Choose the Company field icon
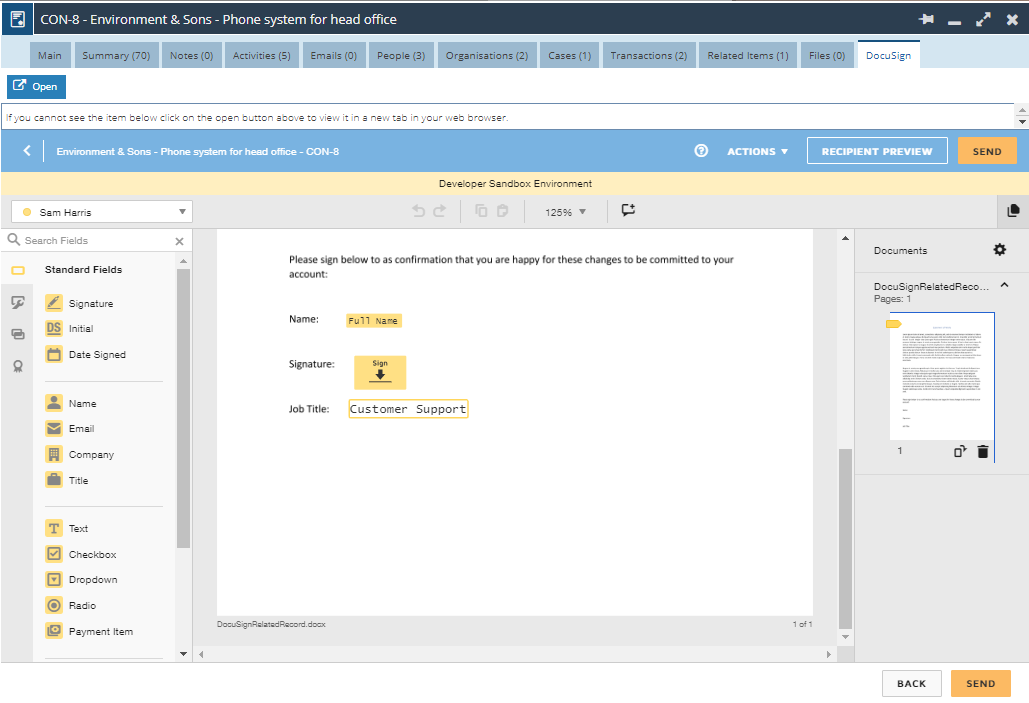Viewport: 1029px width, 703px height. tap(54, 454)
